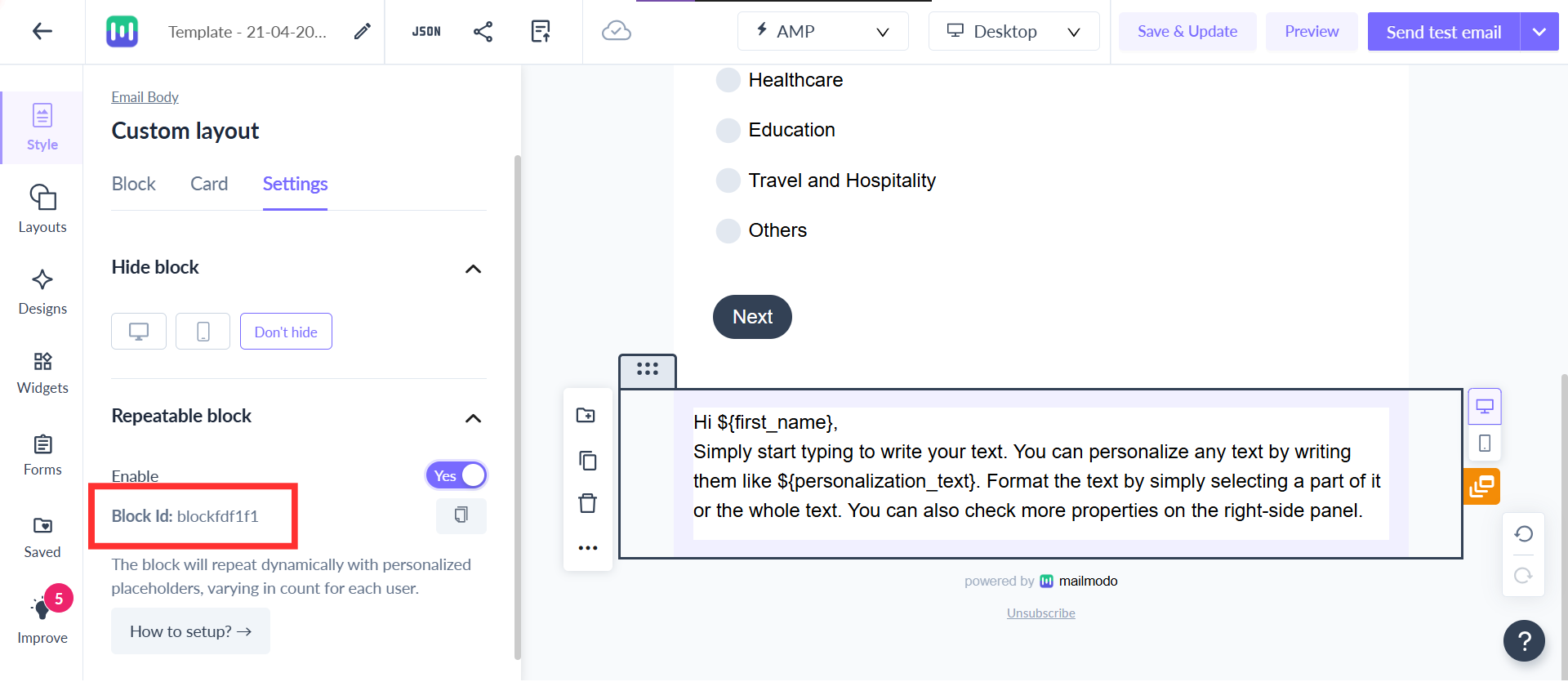Open the Desktop view dropdown

[x=1013, y=31]
